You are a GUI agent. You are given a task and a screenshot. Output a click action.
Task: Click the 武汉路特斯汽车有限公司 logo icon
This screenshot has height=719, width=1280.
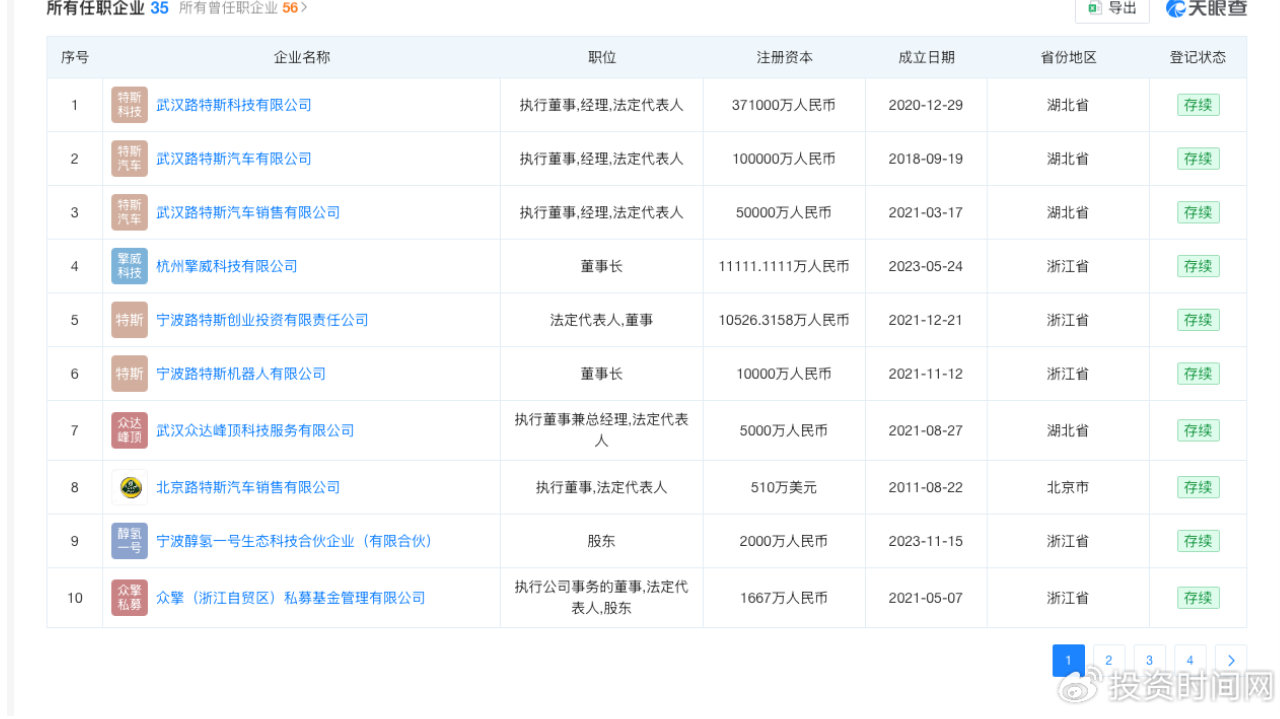pyautogui.click(x=129, y=159)
